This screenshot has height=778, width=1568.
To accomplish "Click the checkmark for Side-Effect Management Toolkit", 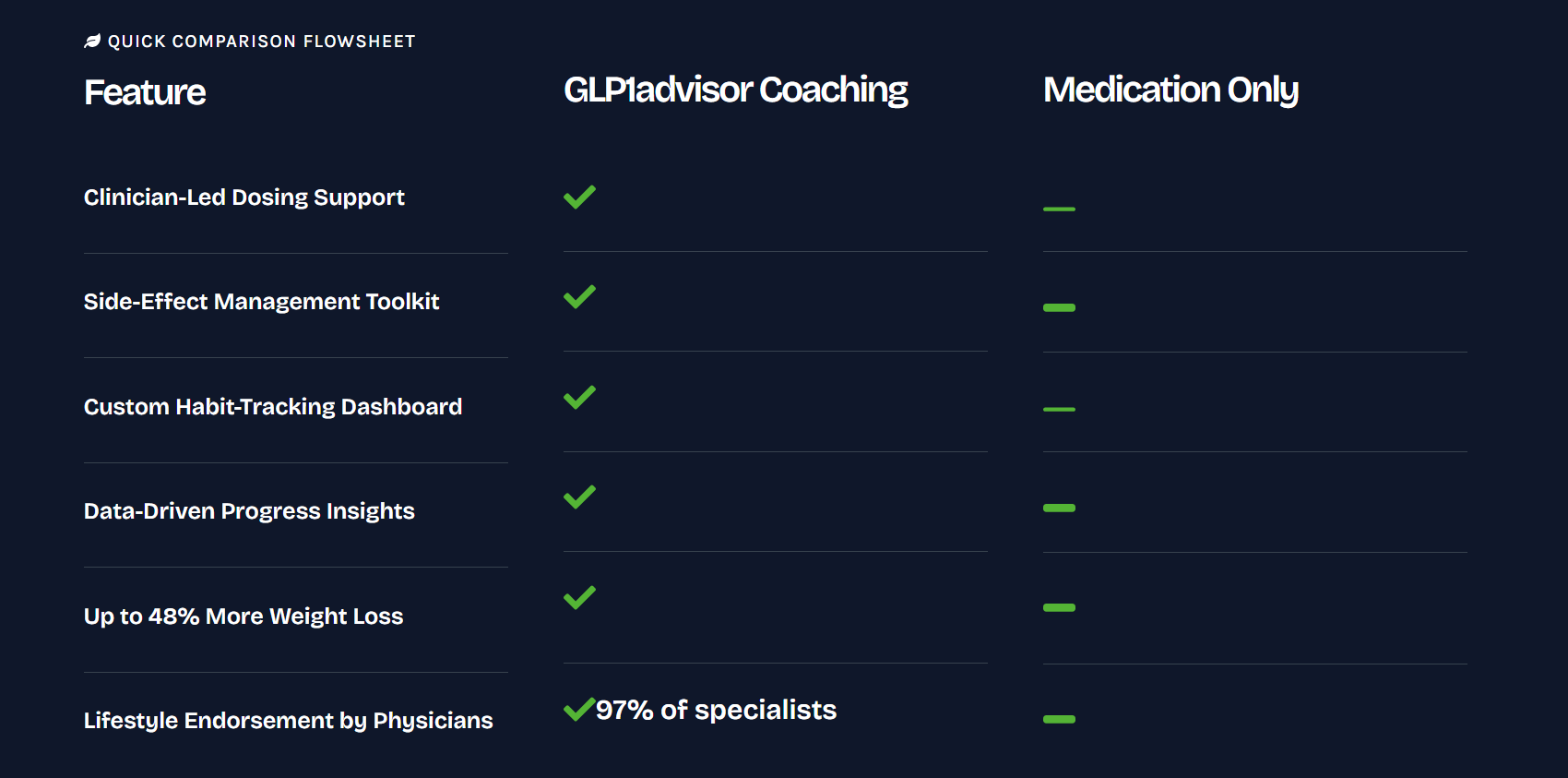I will point(579,296).
